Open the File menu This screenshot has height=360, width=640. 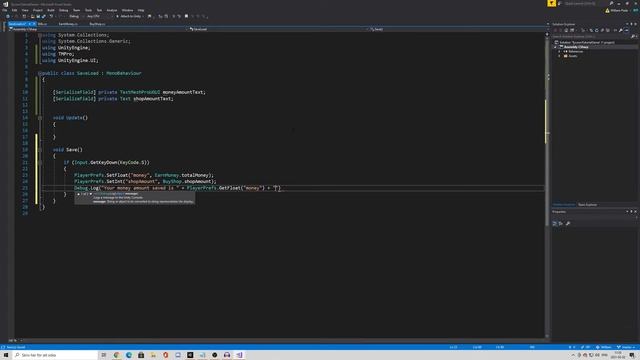(x=5, y=10)
